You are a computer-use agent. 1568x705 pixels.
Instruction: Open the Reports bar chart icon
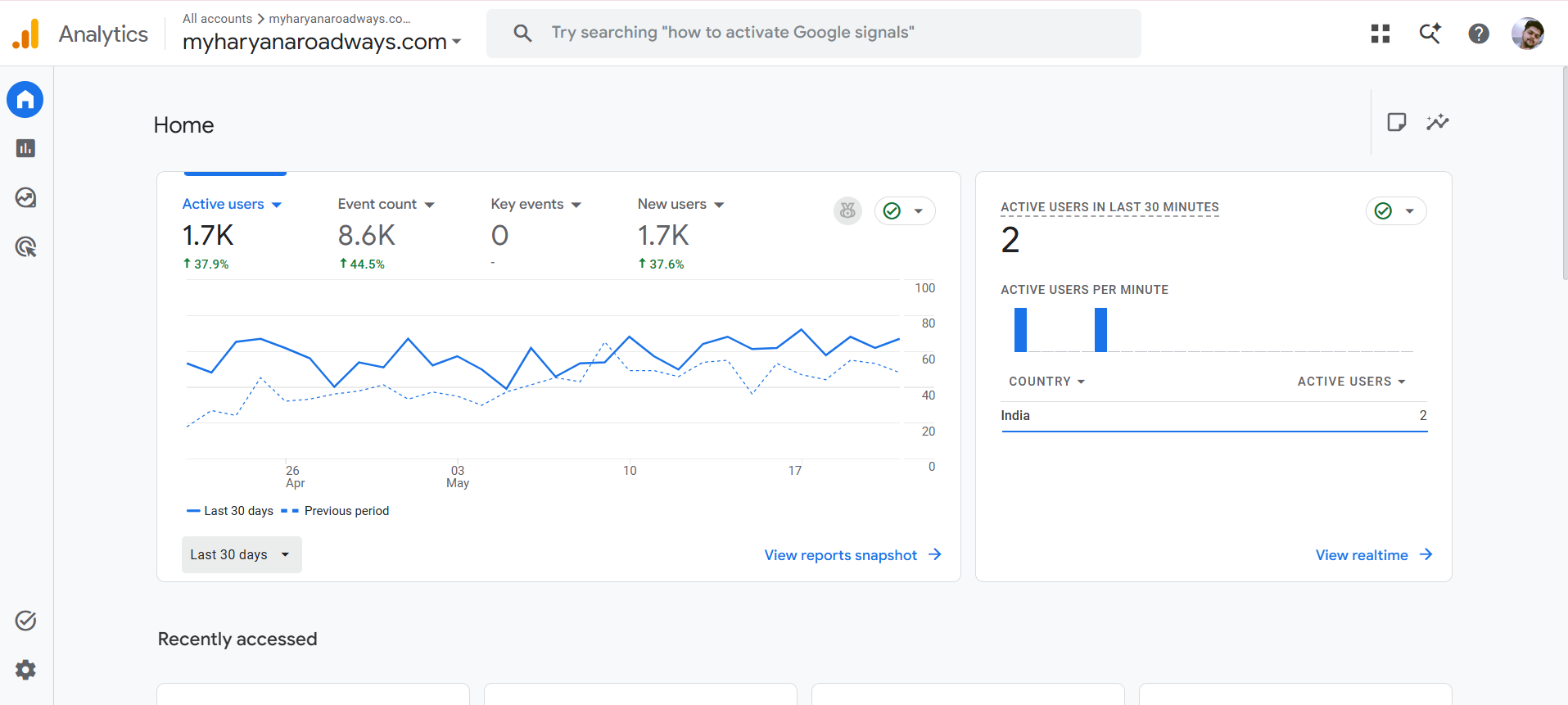click(25, 148)
